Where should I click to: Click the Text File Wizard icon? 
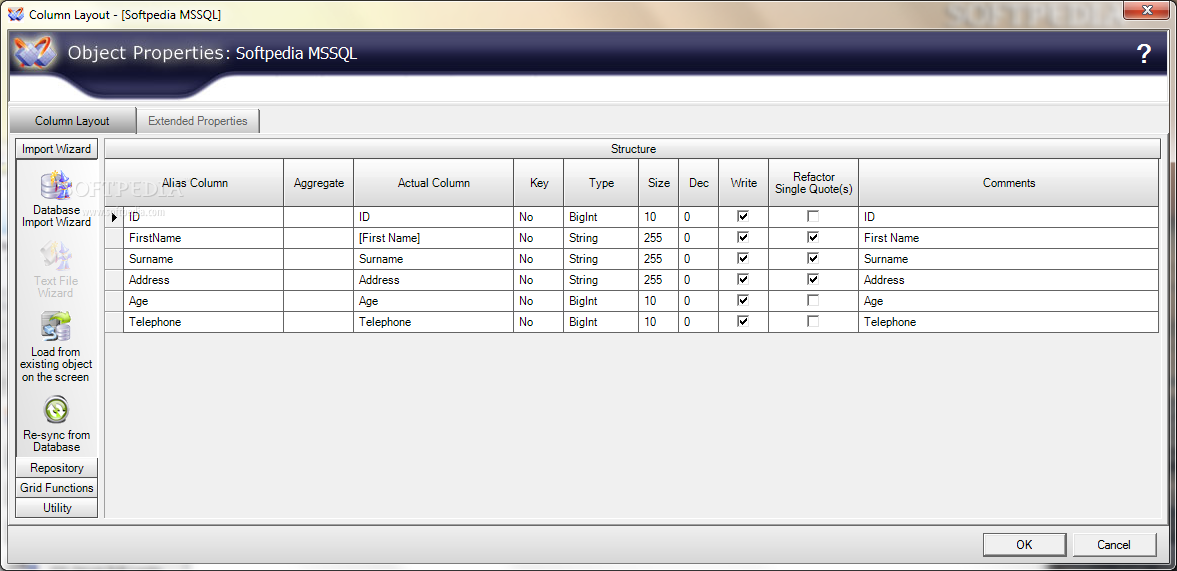coord(56,256)
